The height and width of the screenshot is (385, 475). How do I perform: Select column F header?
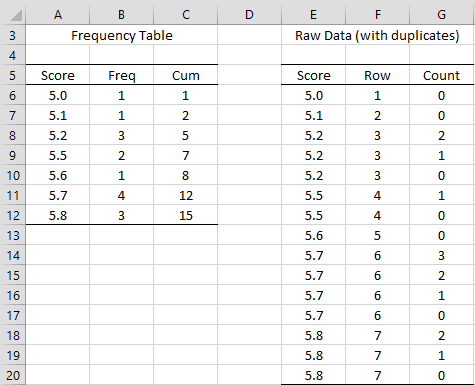click(x=377, y=15)
